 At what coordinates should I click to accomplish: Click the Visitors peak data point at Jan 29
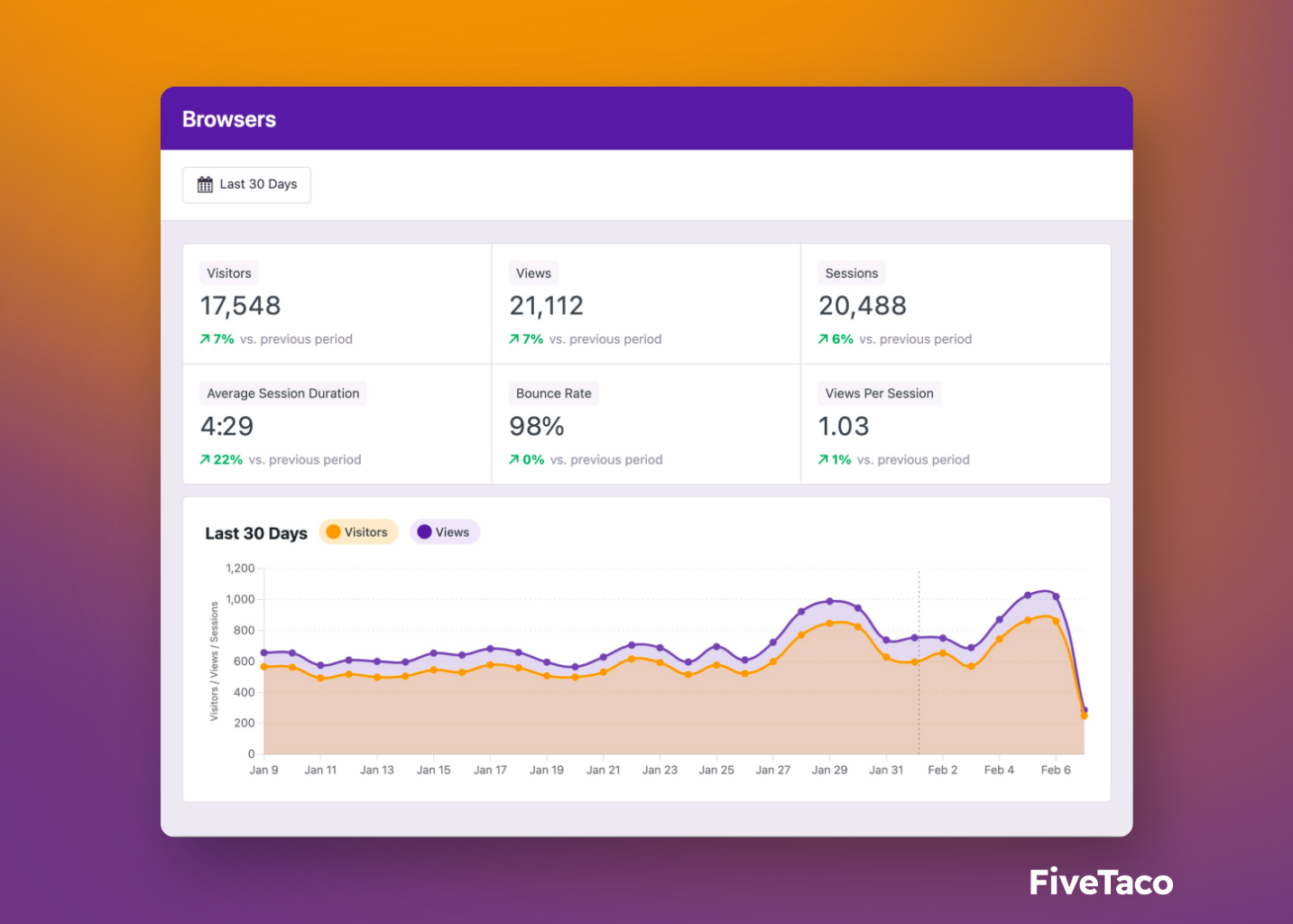pyautogui.click(x=830, y=624)
